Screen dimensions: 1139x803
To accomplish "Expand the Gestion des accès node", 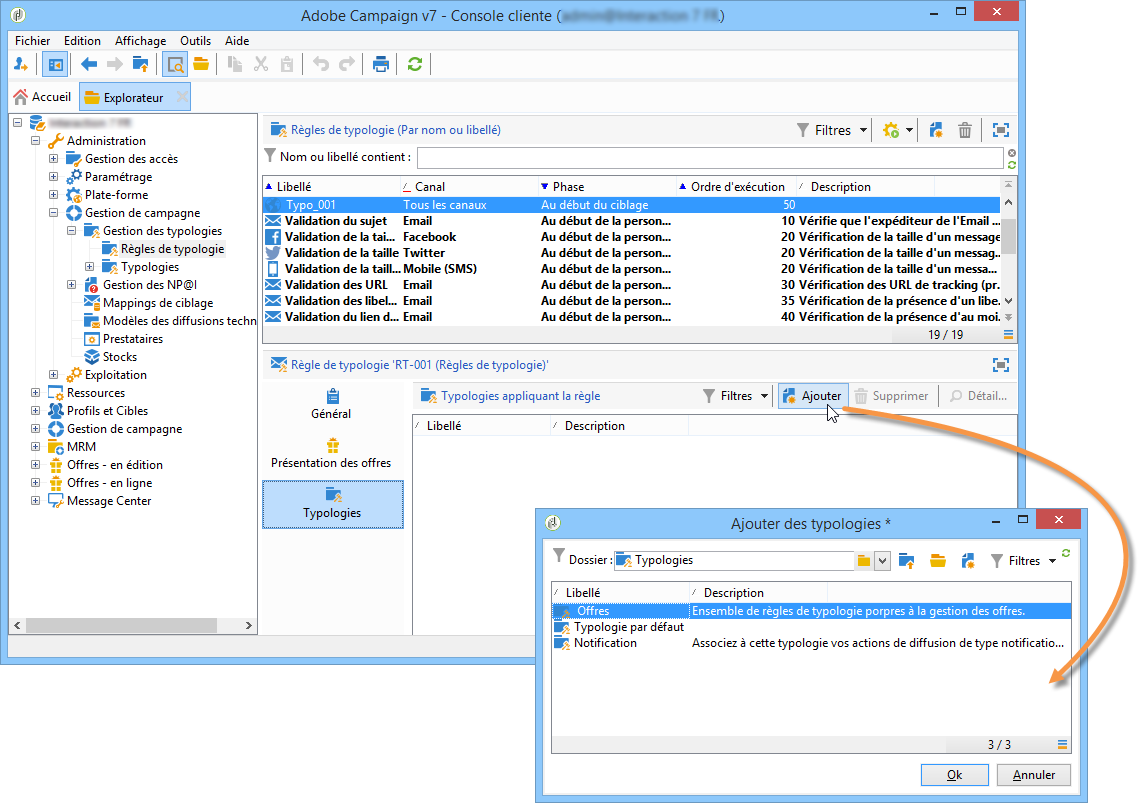I will [54, 158].
